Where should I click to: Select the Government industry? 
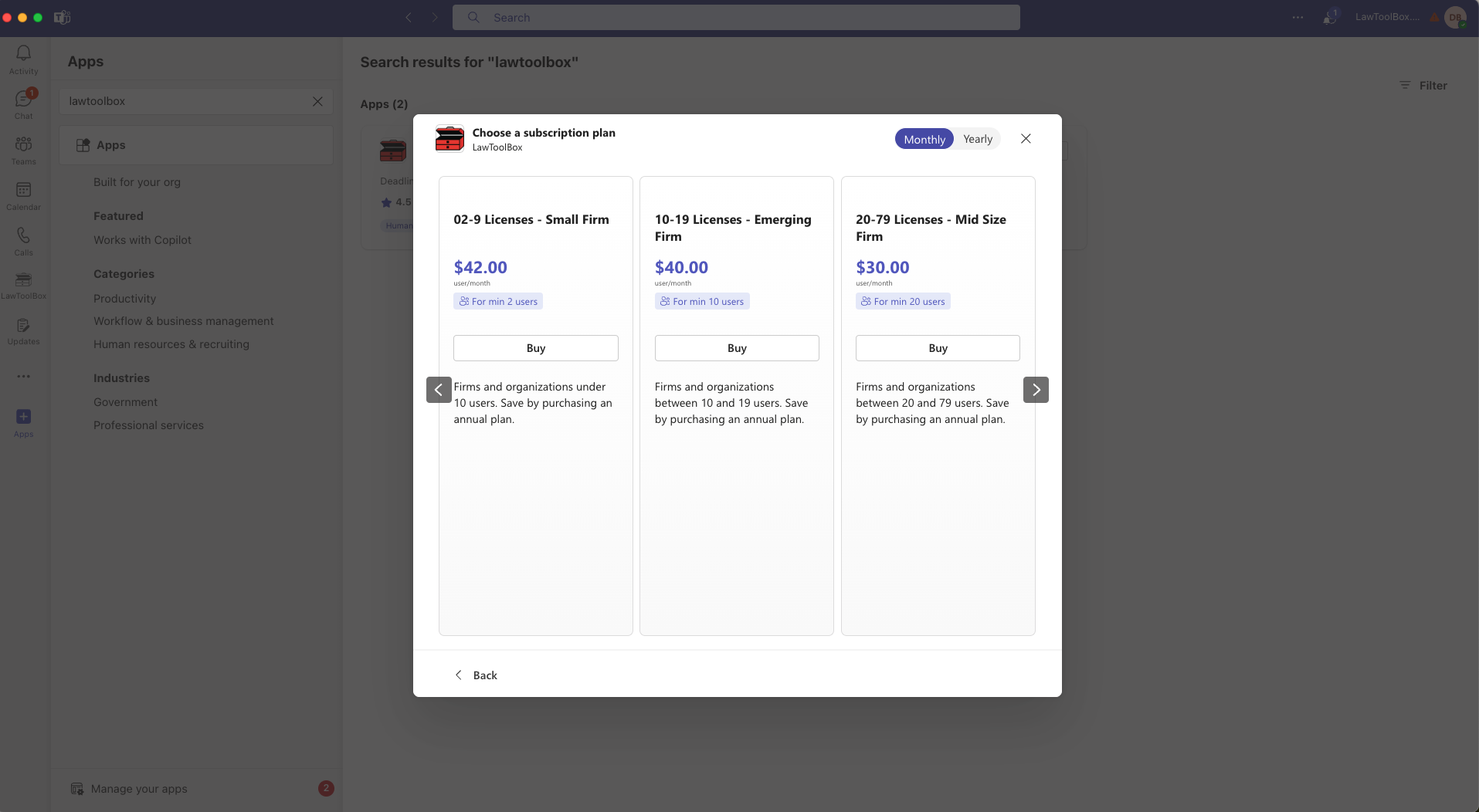coord(125,402)
